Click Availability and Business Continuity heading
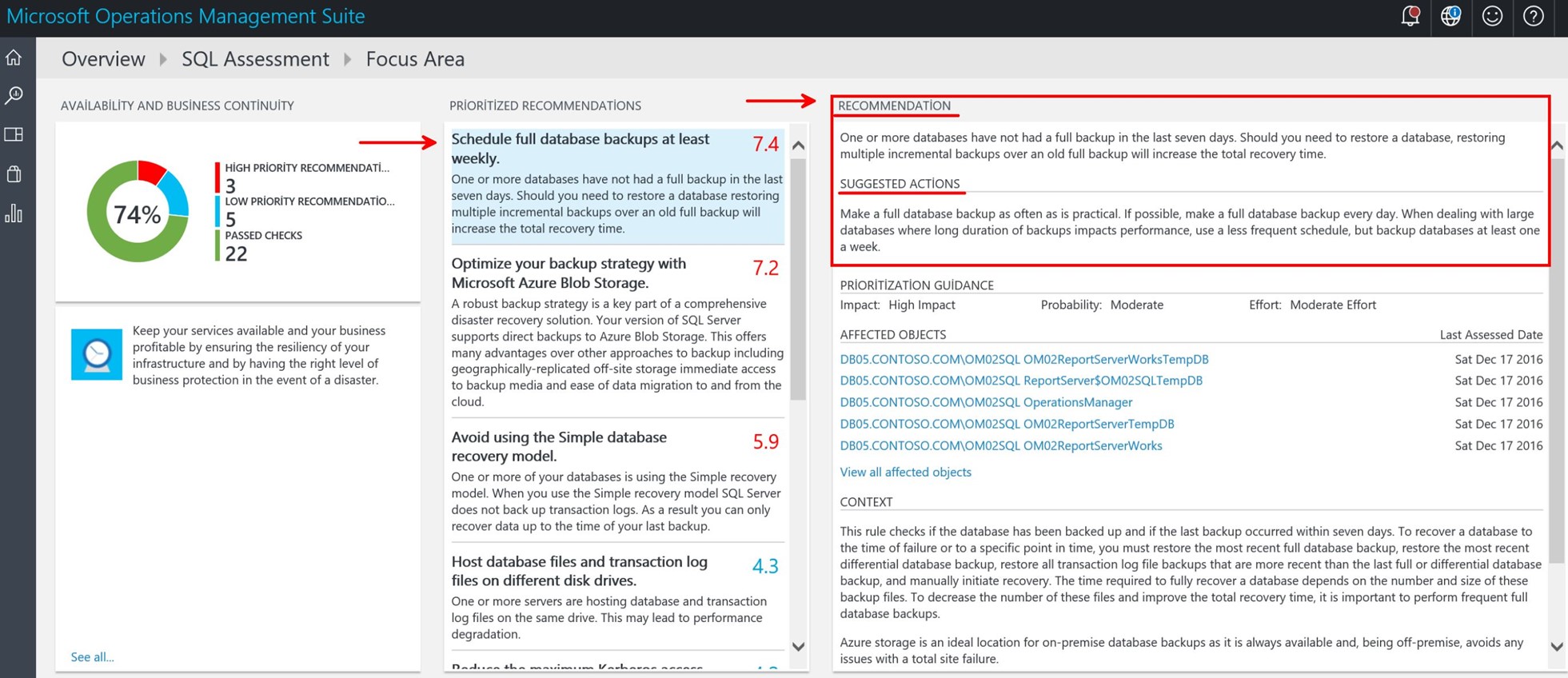 [x=178, y=106]
